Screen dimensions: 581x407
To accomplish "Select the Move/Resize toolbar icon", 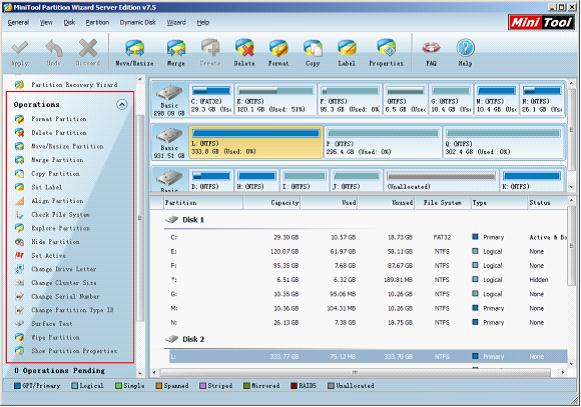I will click(134, 49).
